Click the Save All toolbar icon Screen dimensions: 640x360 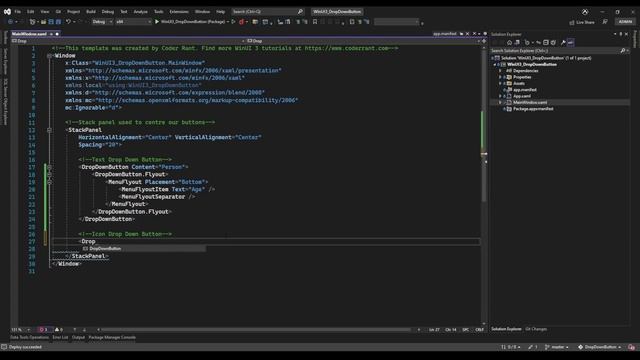(58, 22)
